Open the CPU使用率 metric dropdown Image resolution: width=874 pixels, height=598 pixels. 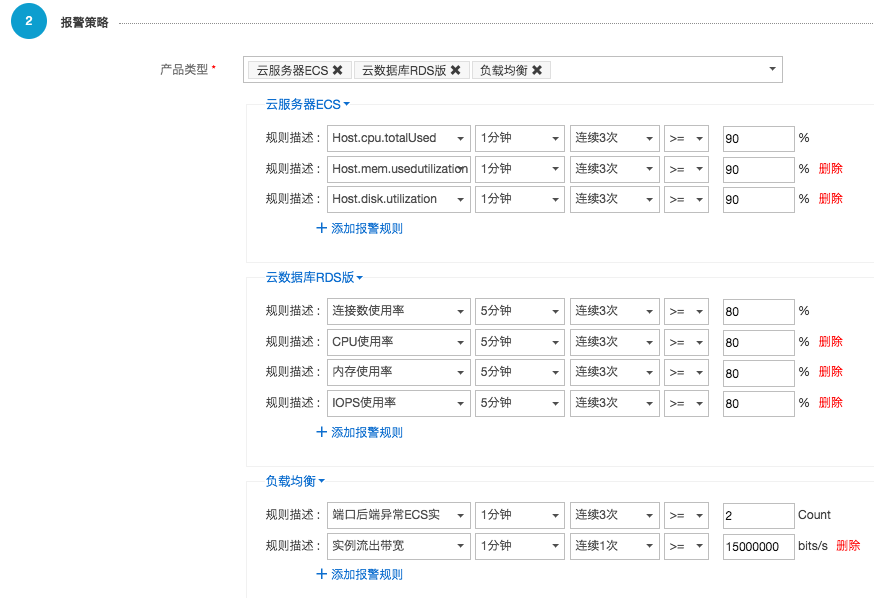pos(399,342)
